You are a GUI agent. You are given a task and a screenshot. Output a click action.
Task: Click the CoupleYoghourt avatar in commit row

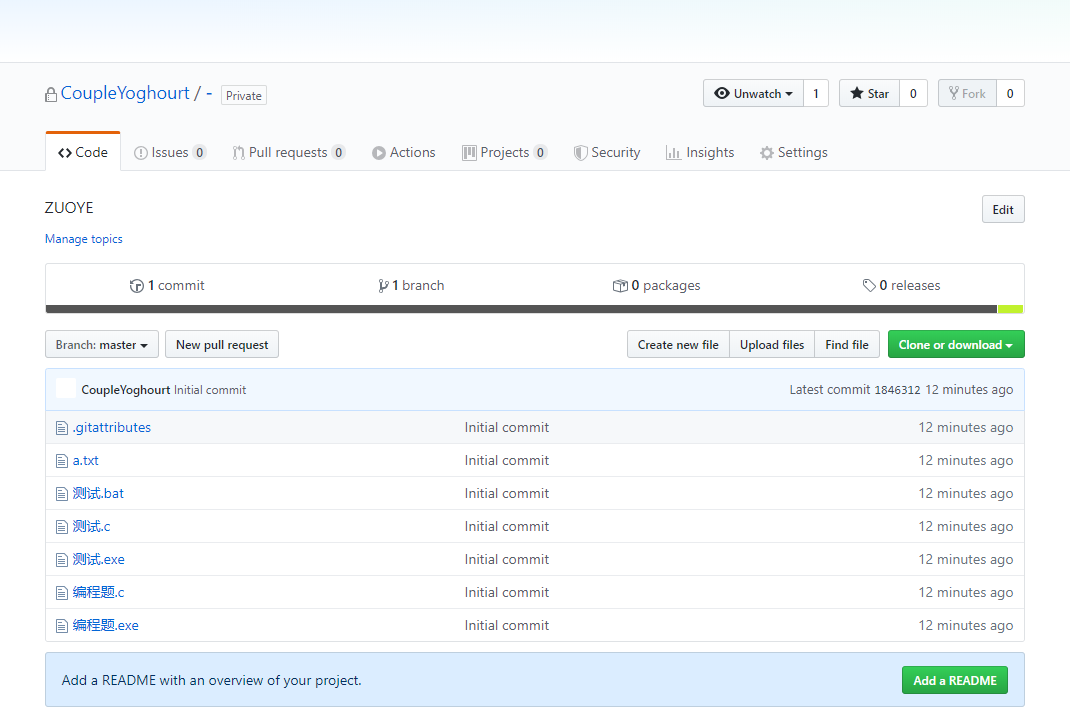pos(66,388)
